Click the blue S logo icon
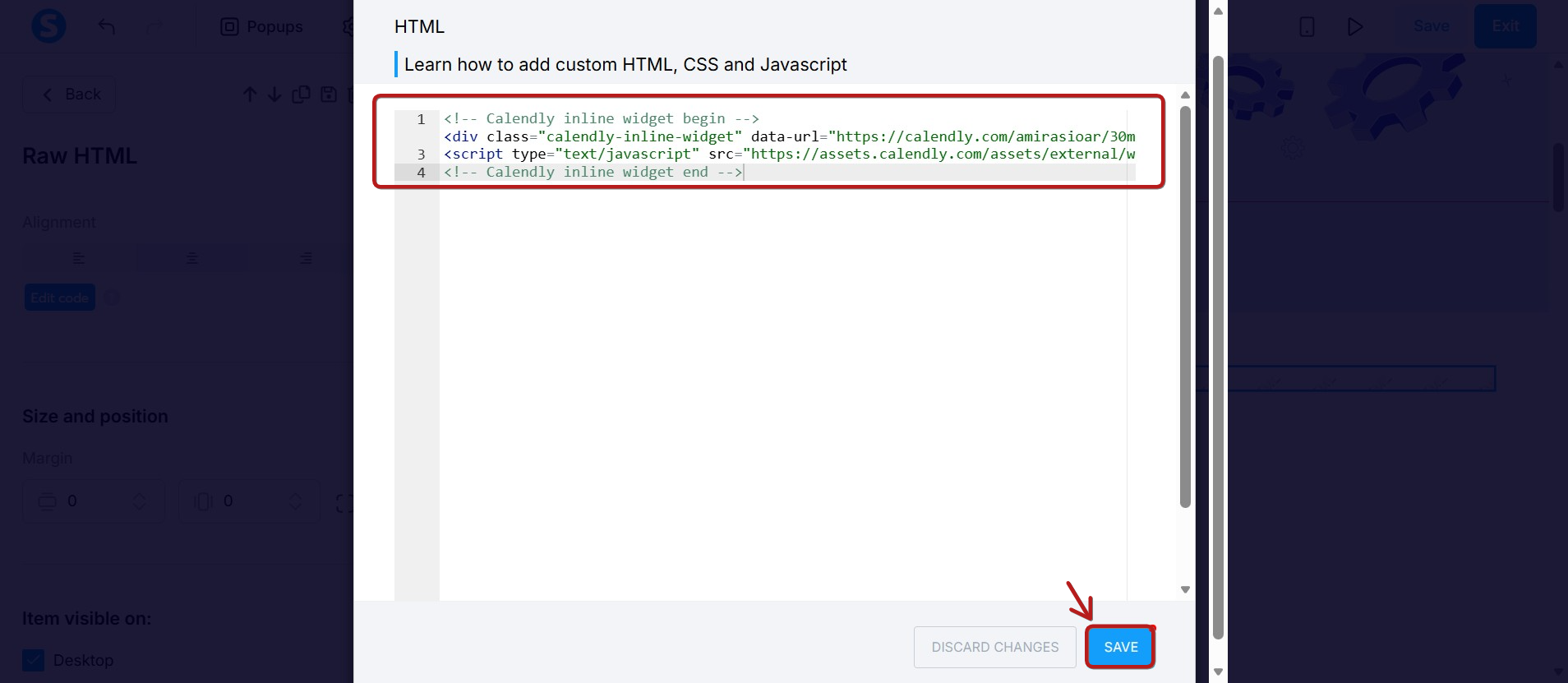The height and width of the screenshot is (683, 1568). (48, 26)
